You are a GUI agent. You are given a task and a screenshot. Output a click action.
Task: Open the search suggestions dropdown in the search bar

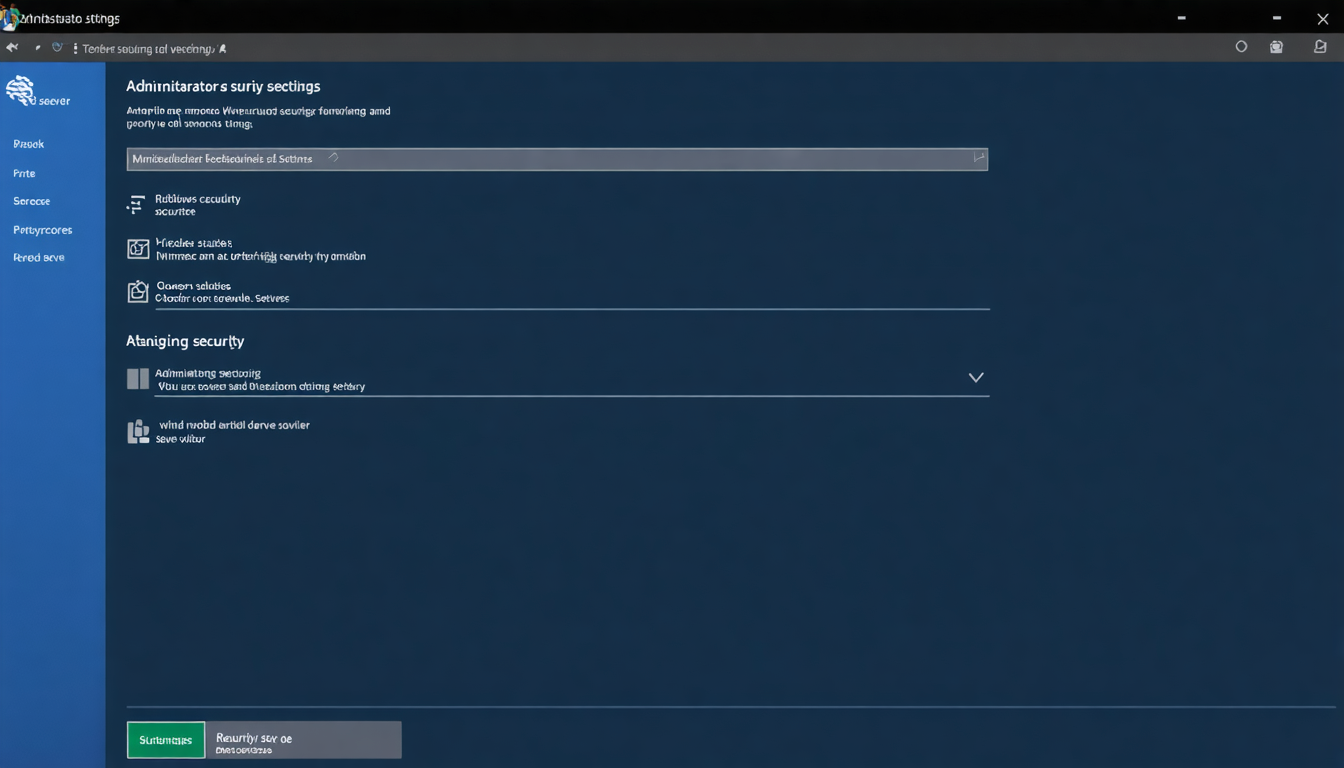[x=977, y=158]
